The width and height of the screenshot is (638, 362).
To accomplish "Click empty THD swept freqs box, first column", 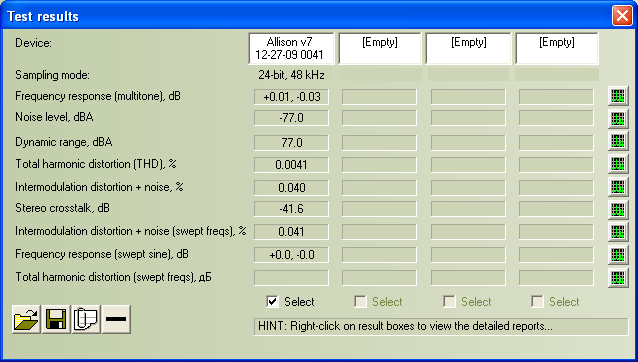I will [291, 278].
